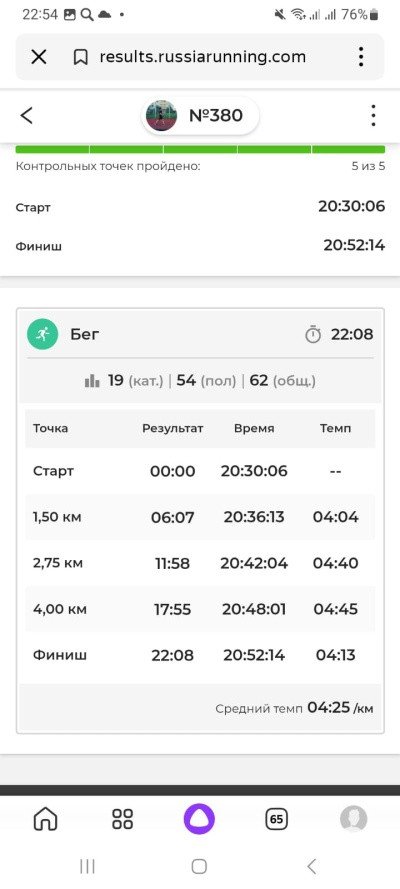Screen dimensions: 400x889
Task: Select the Результат column header
Action: [x=173, y=428]
